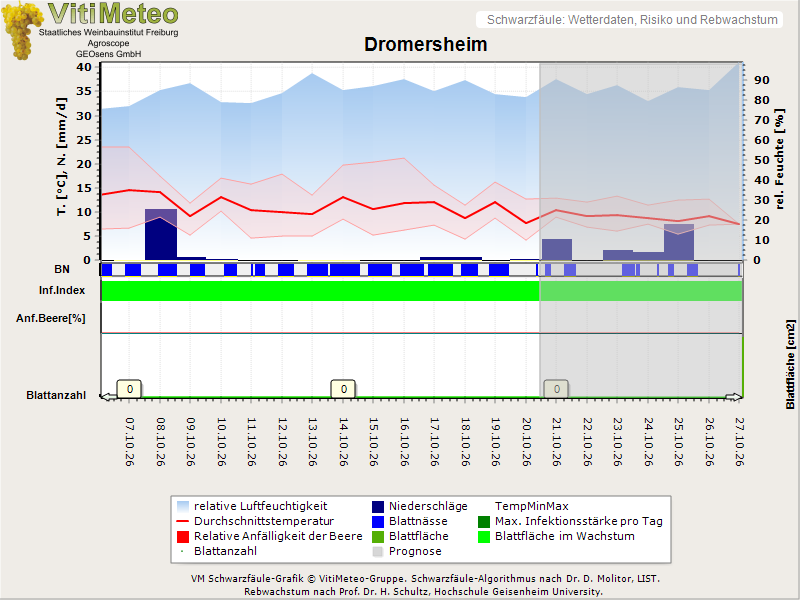Click the Blattnässe blue legend swatch
Viewport: 800px width, 600px height.
(378, 521)
